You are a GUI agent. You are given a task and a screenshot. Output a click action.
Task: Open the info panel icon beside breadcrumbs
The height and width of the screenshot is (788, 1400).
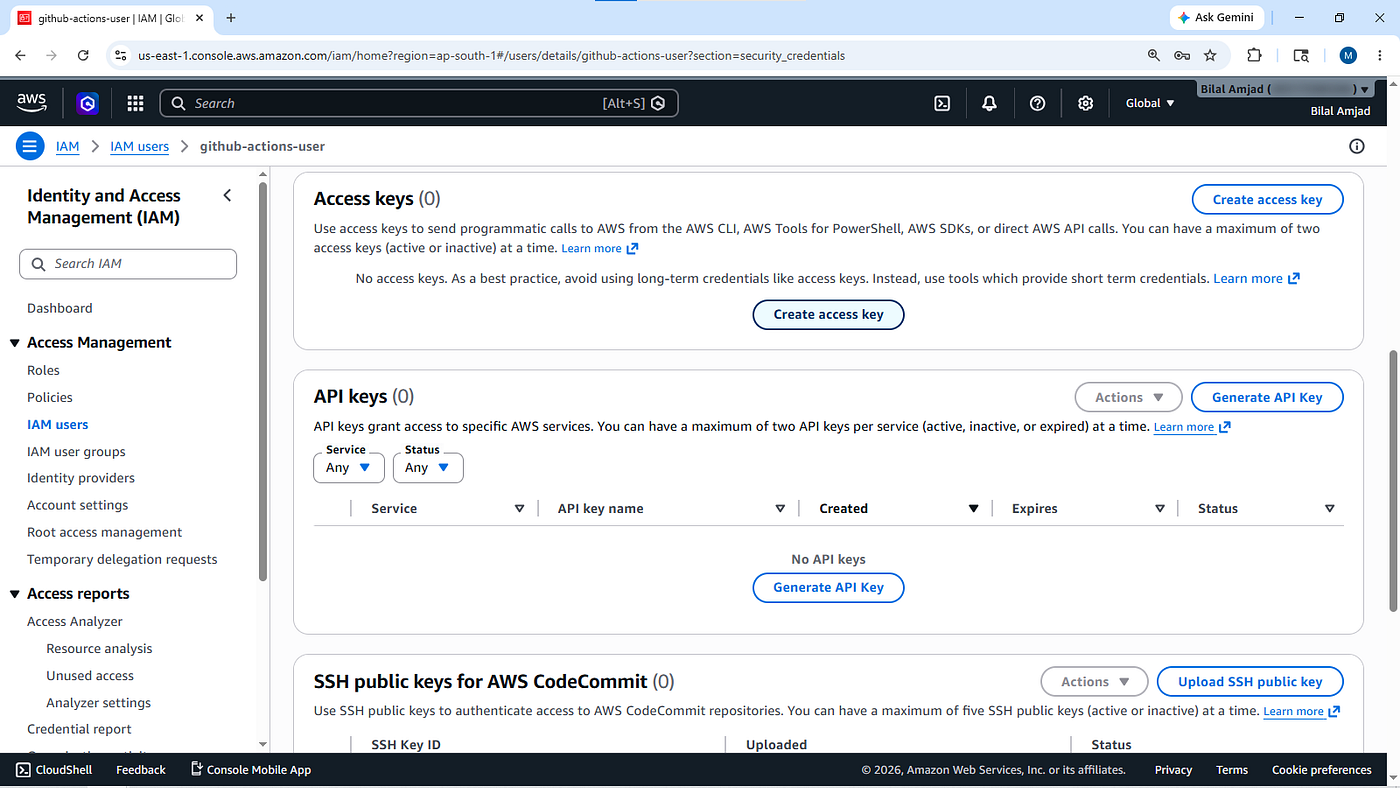pos(1357,146)
